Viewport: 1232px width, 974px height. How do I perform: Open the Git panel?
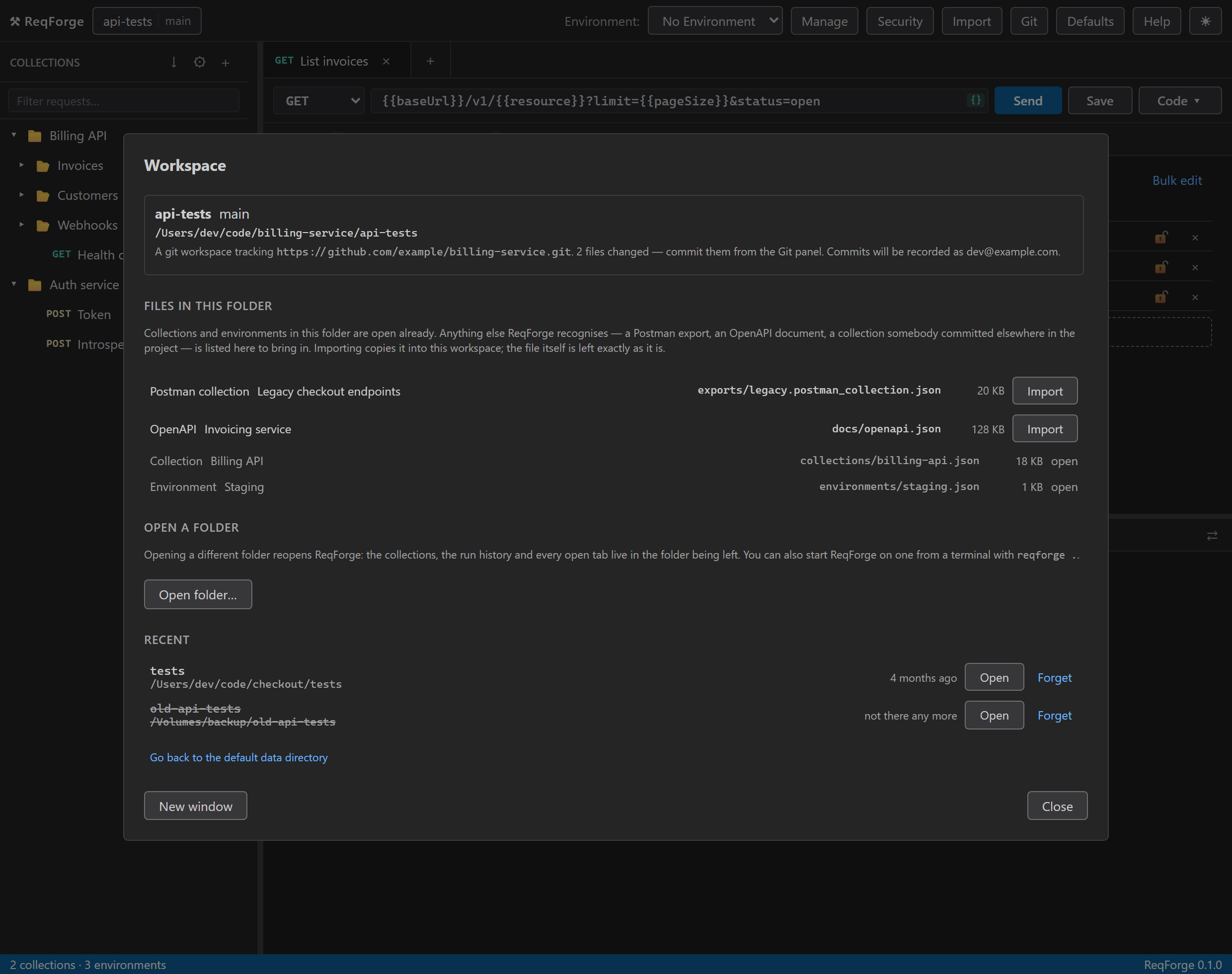[1028, 21]
